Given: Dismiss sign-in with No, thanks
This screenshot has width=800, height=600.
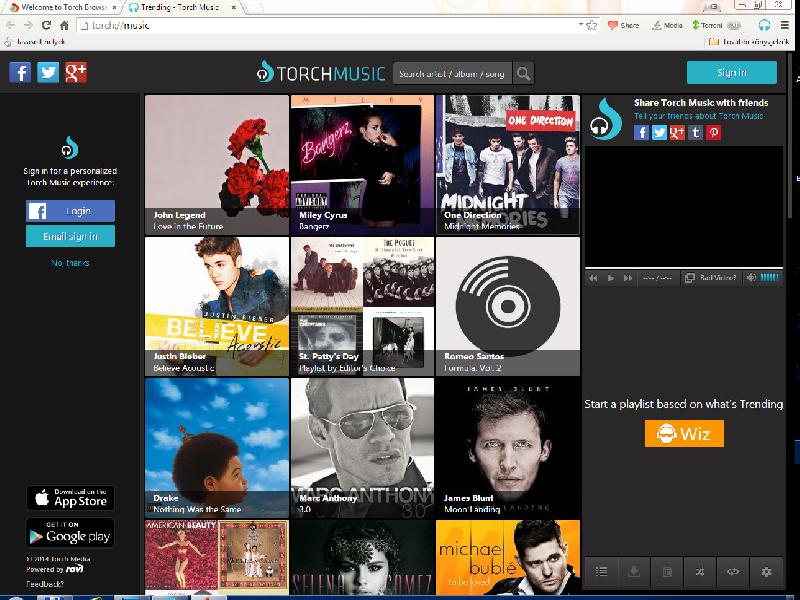Looking at the screenshot, I should coord(70,263).
